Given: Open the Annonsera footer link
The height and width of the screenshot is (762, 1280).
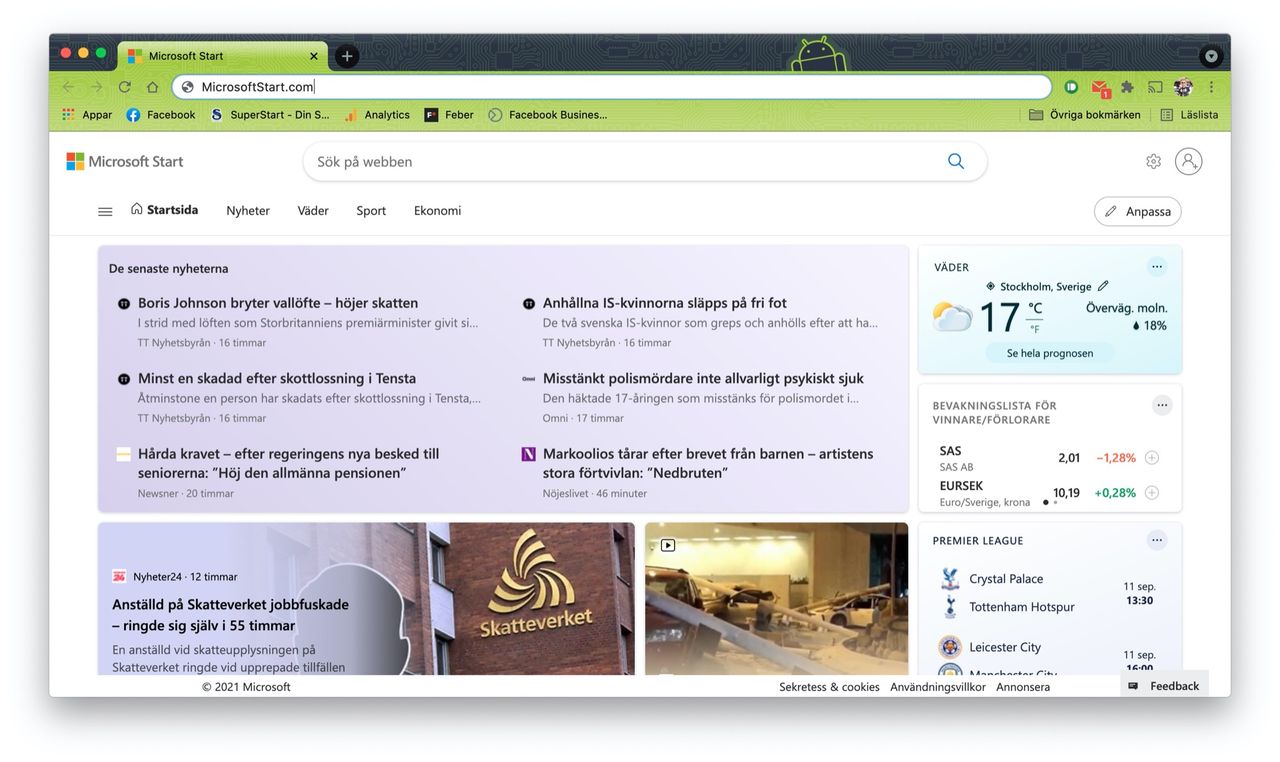Looking at the screenshot, I should [x=1023, y=687].
